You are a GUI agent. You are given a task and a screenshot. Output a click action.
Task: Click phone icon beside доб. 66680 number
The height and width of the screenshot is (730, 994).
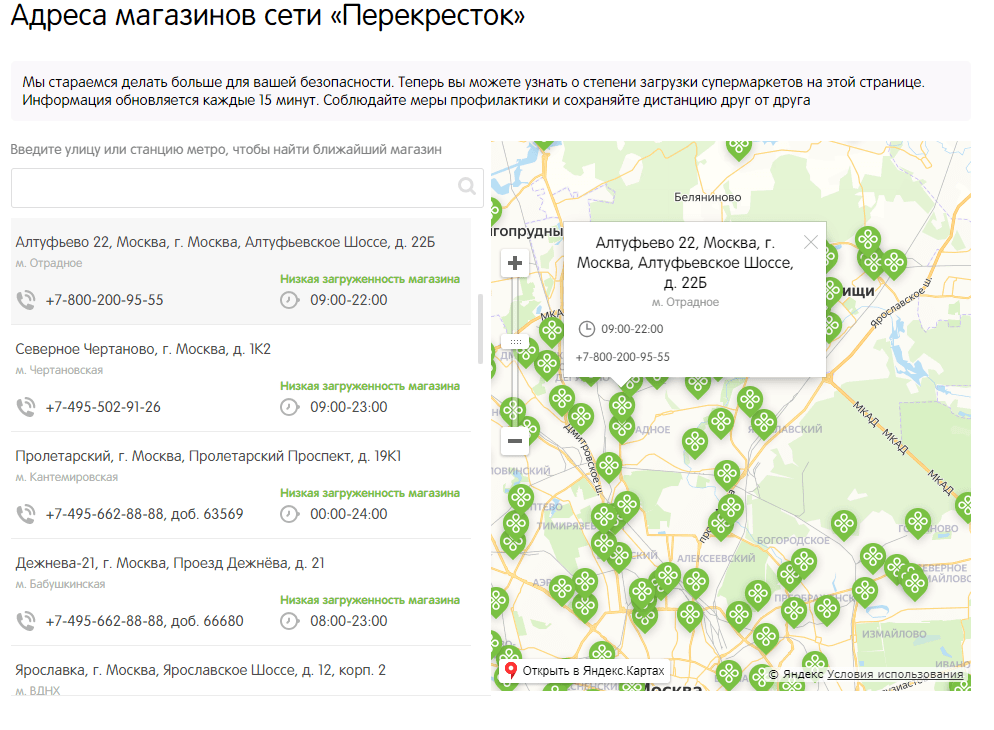[26, 621]
